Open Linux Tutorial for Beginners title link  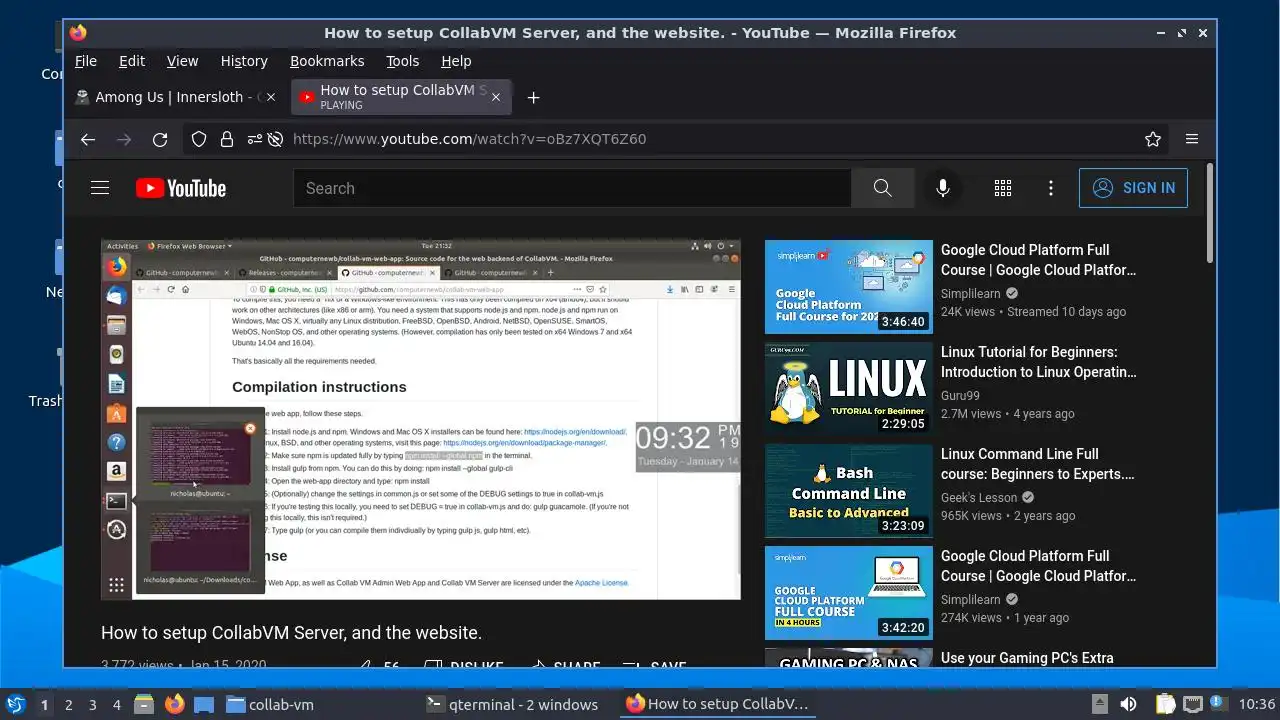coord(1039,362)
